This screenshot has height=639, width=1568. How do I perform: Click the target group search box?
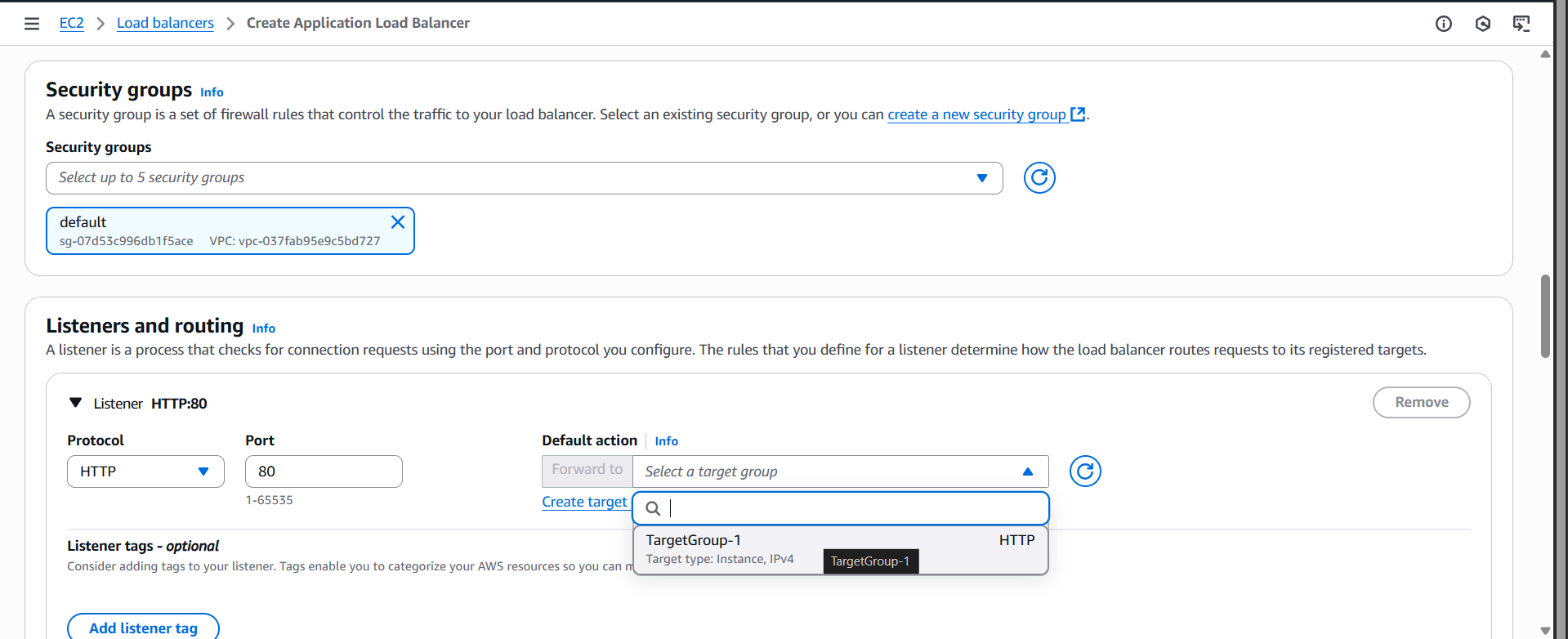pyautogui.click(x=850, y=508)
